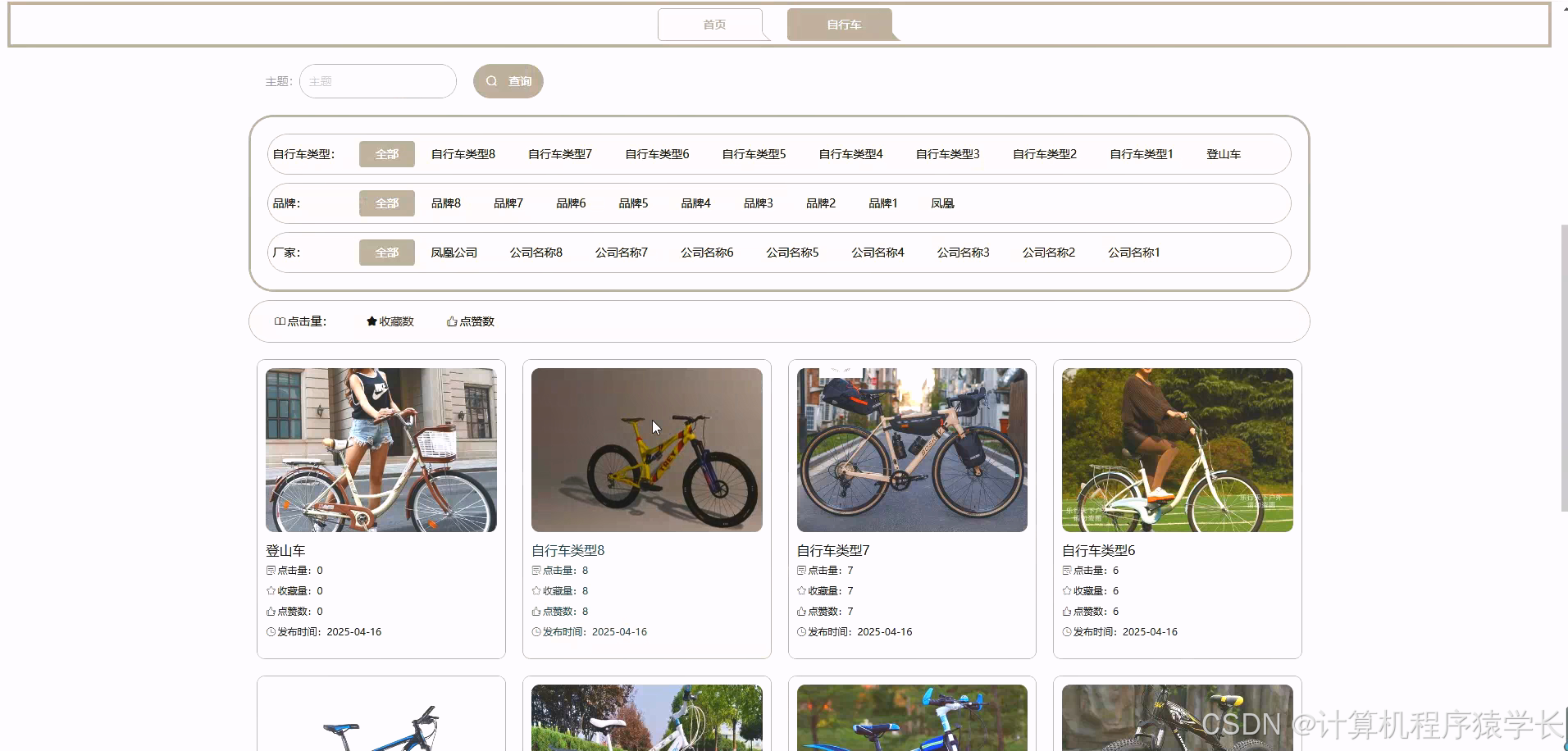Filter manufacturer 公司名称6

707,253
